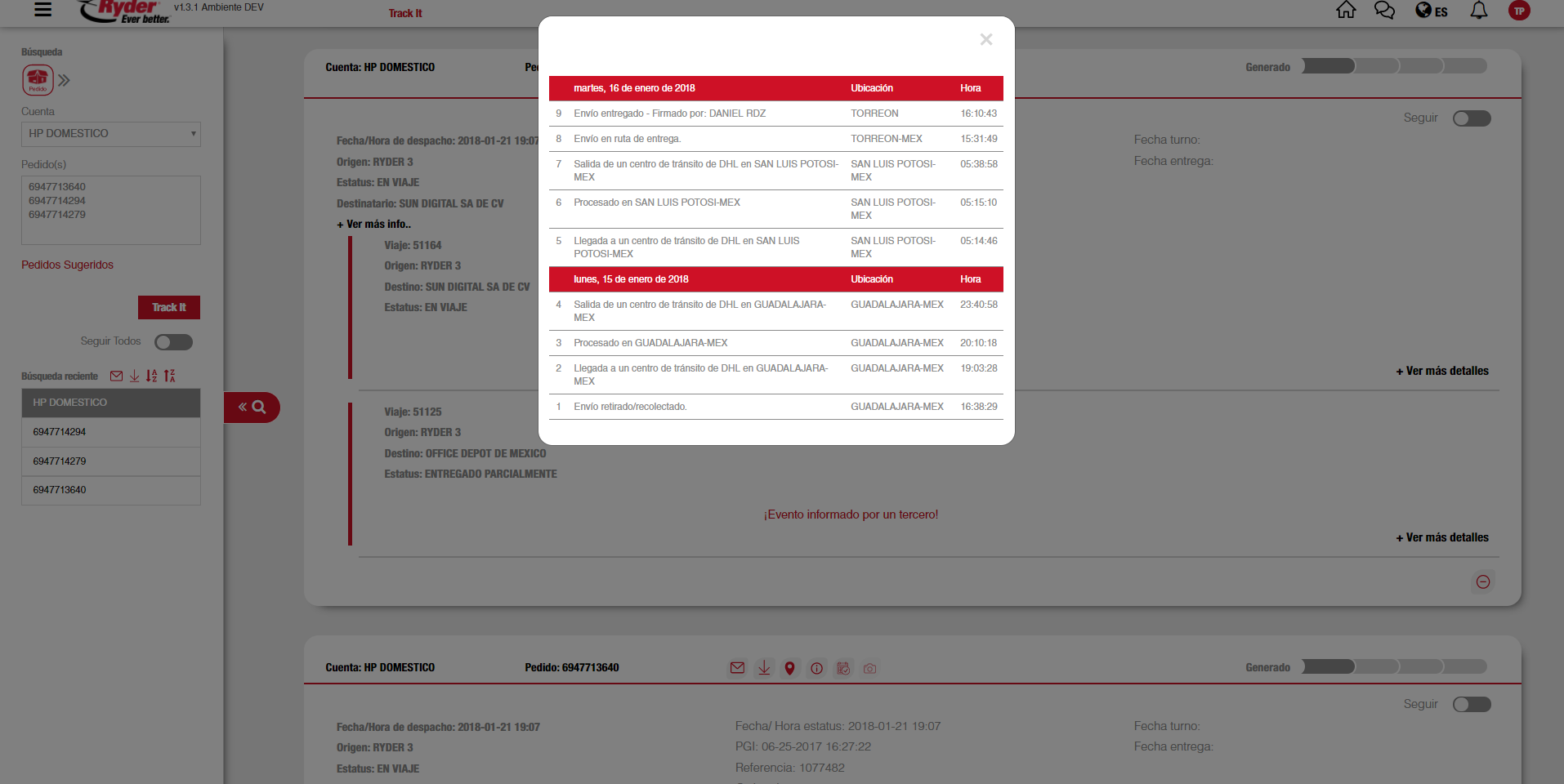The image size is (1564, 784).
Task: Open the Cuenta dropdown HP DOMESTICO
Action: (111, 134)
